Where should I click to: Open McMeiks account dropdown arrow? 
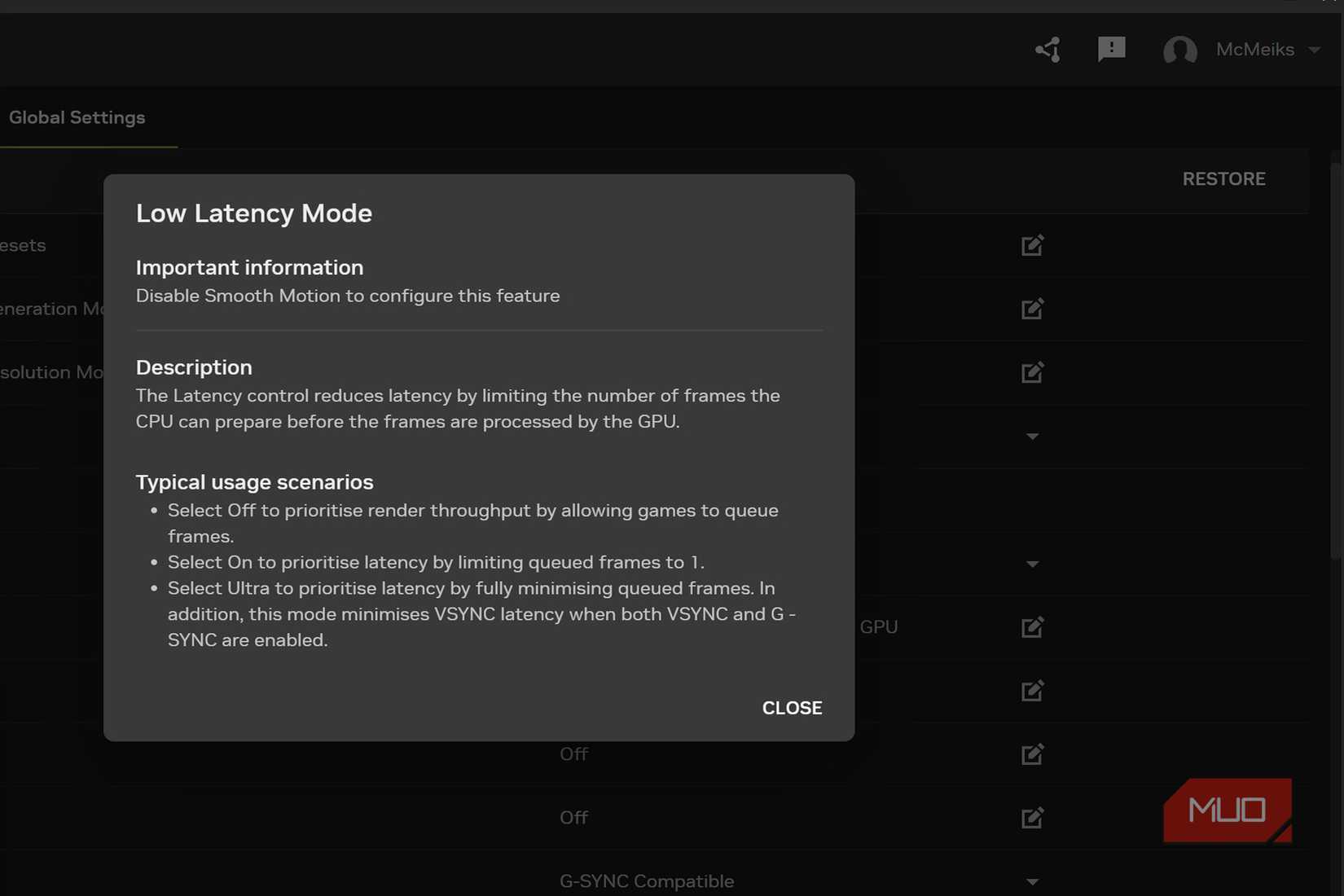click(x=1315, y=50)
